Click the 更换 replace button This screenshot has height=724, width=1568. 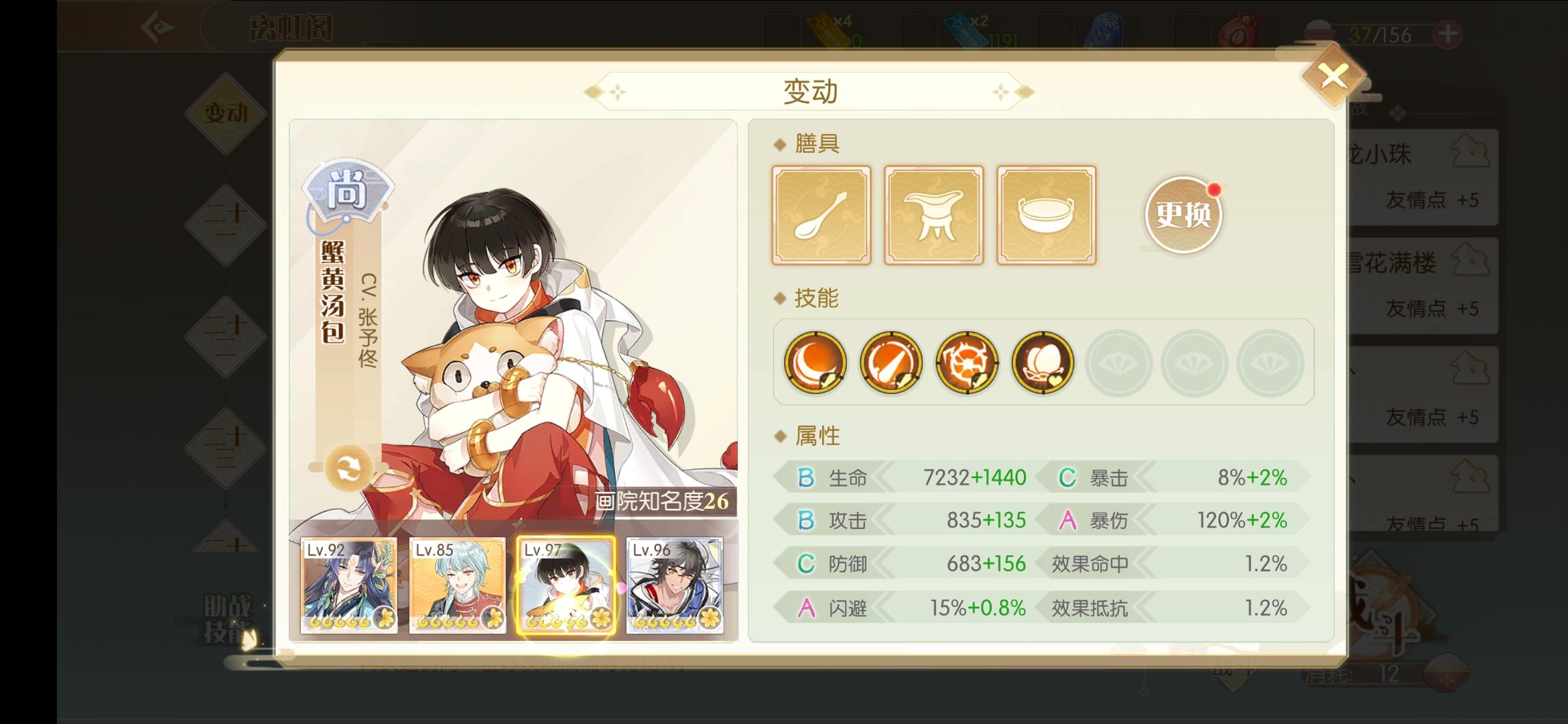[1183, 215]
